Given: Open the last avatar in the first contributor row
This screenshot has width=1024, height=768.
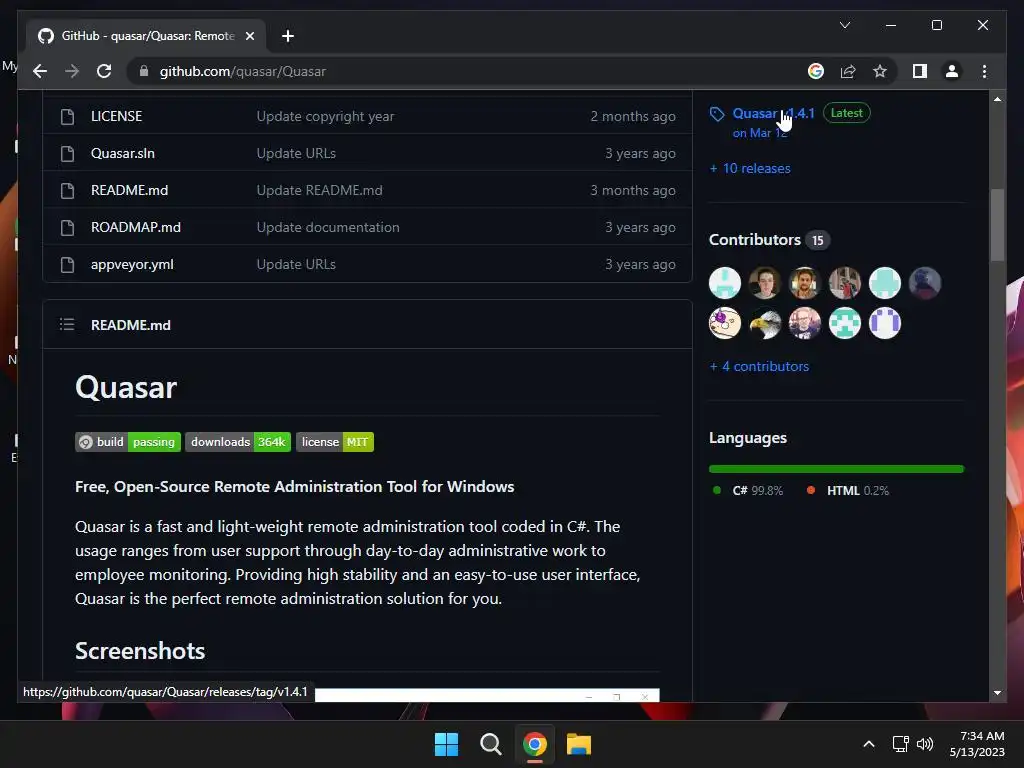Looking at the screenshot, I should coord(925,283).
